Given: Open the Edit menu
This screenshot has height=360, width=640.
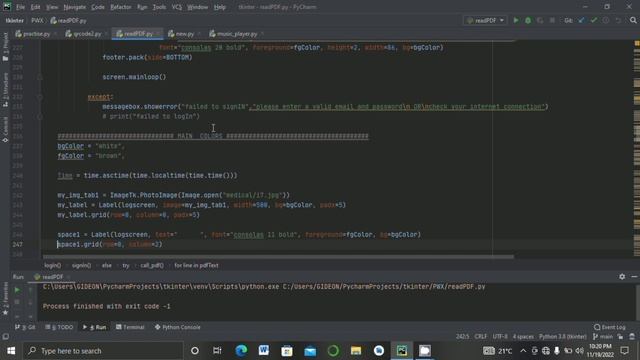Looking at the screenshot, I should (36, 7).
